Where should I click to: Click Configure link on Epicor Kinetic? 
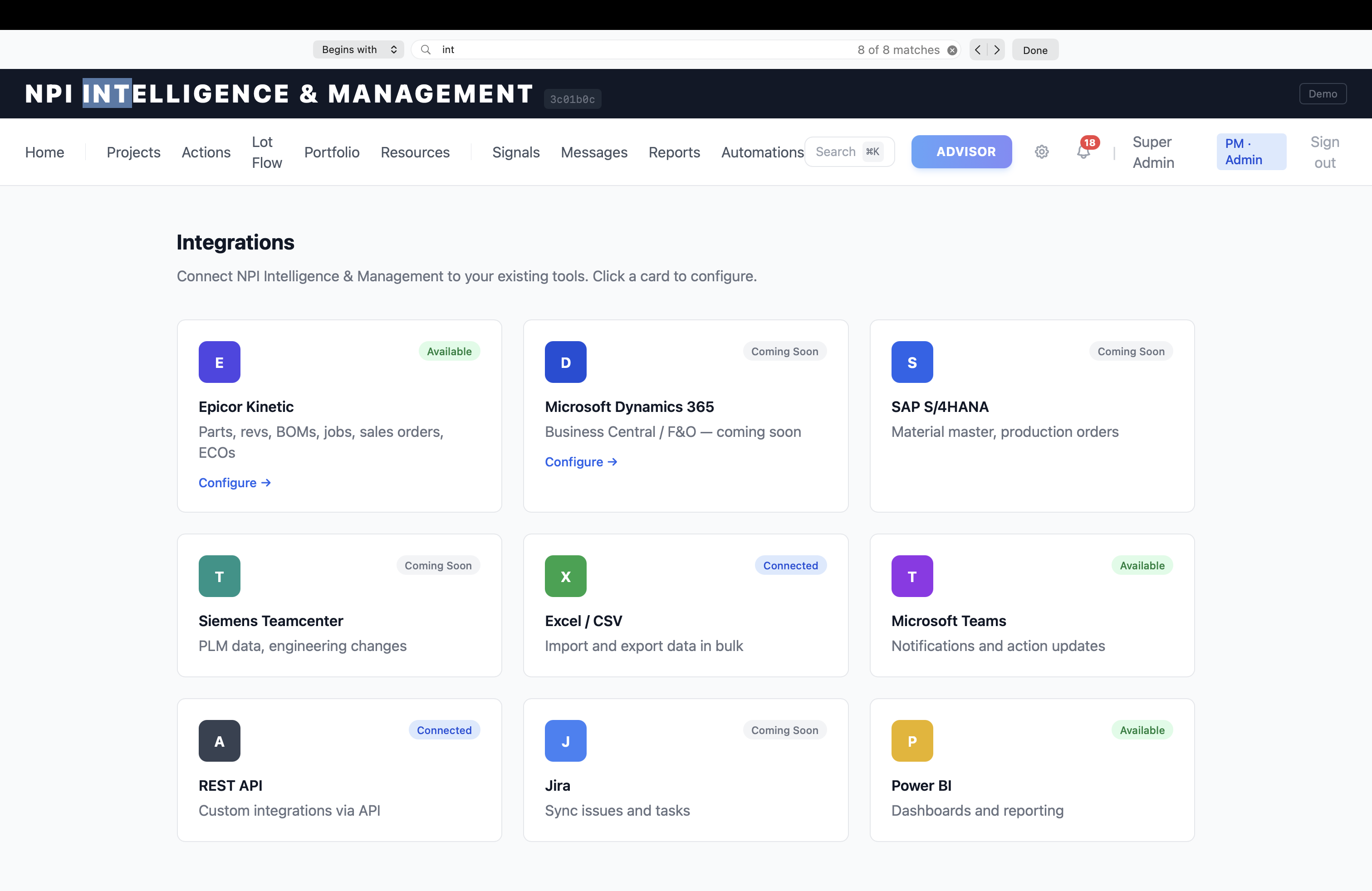pyautogui.click(x=235, y=482)
